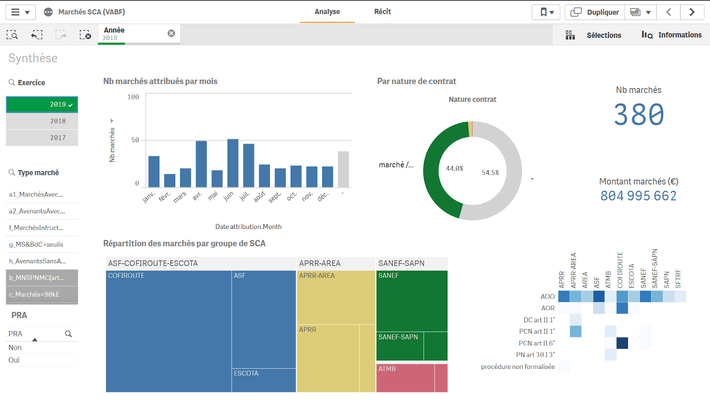Click the avr. bar in monthly chart

(x=201, y=164)
